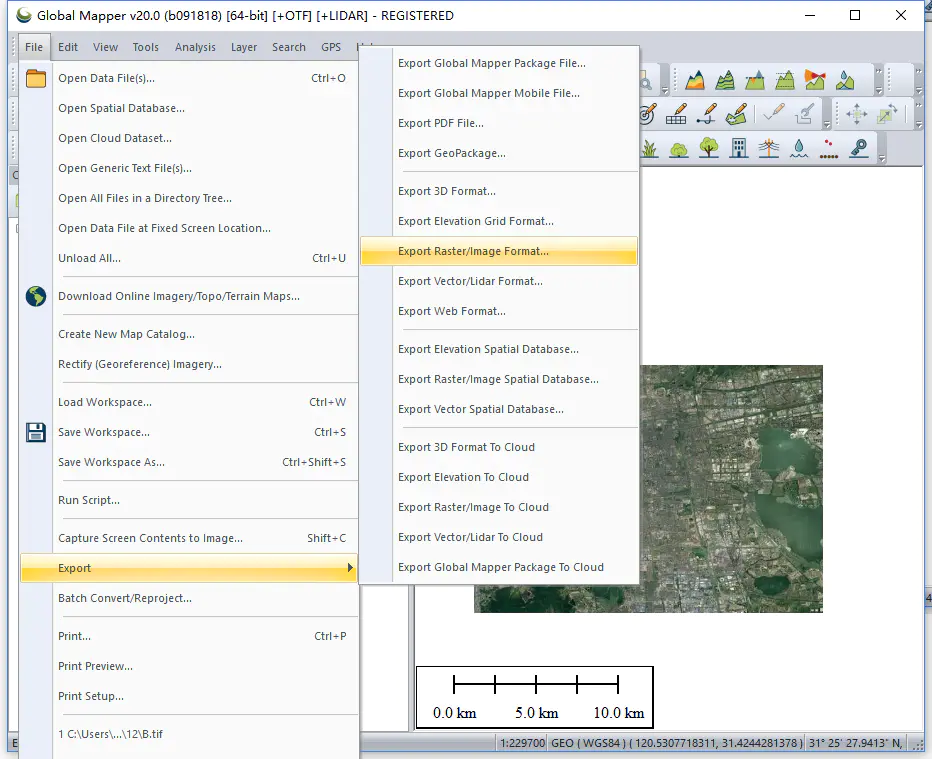
Task: Classify Lidar points as building icon
Action: click(x=739, y=147)
